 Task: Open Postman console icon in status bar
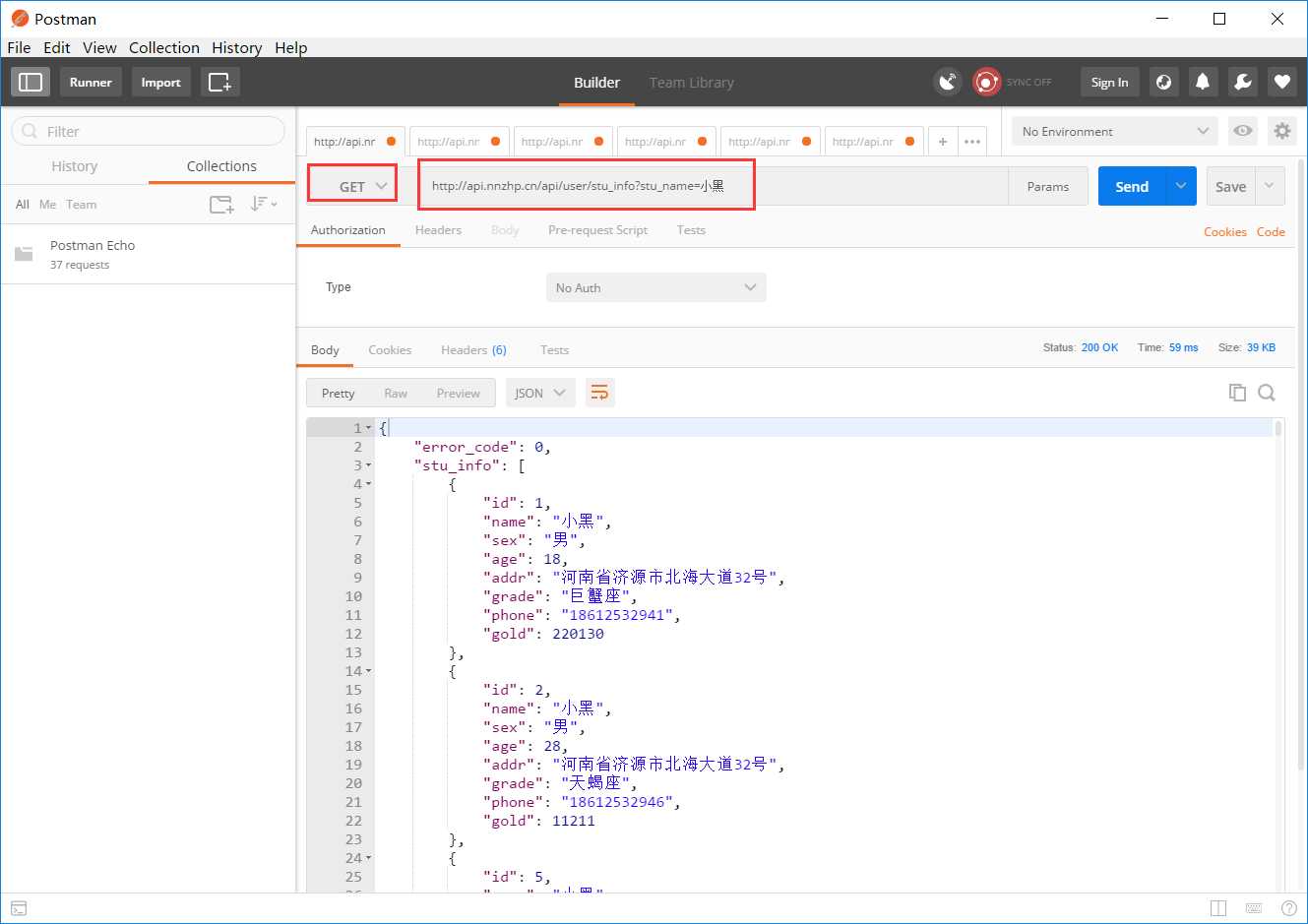[19, 908]
